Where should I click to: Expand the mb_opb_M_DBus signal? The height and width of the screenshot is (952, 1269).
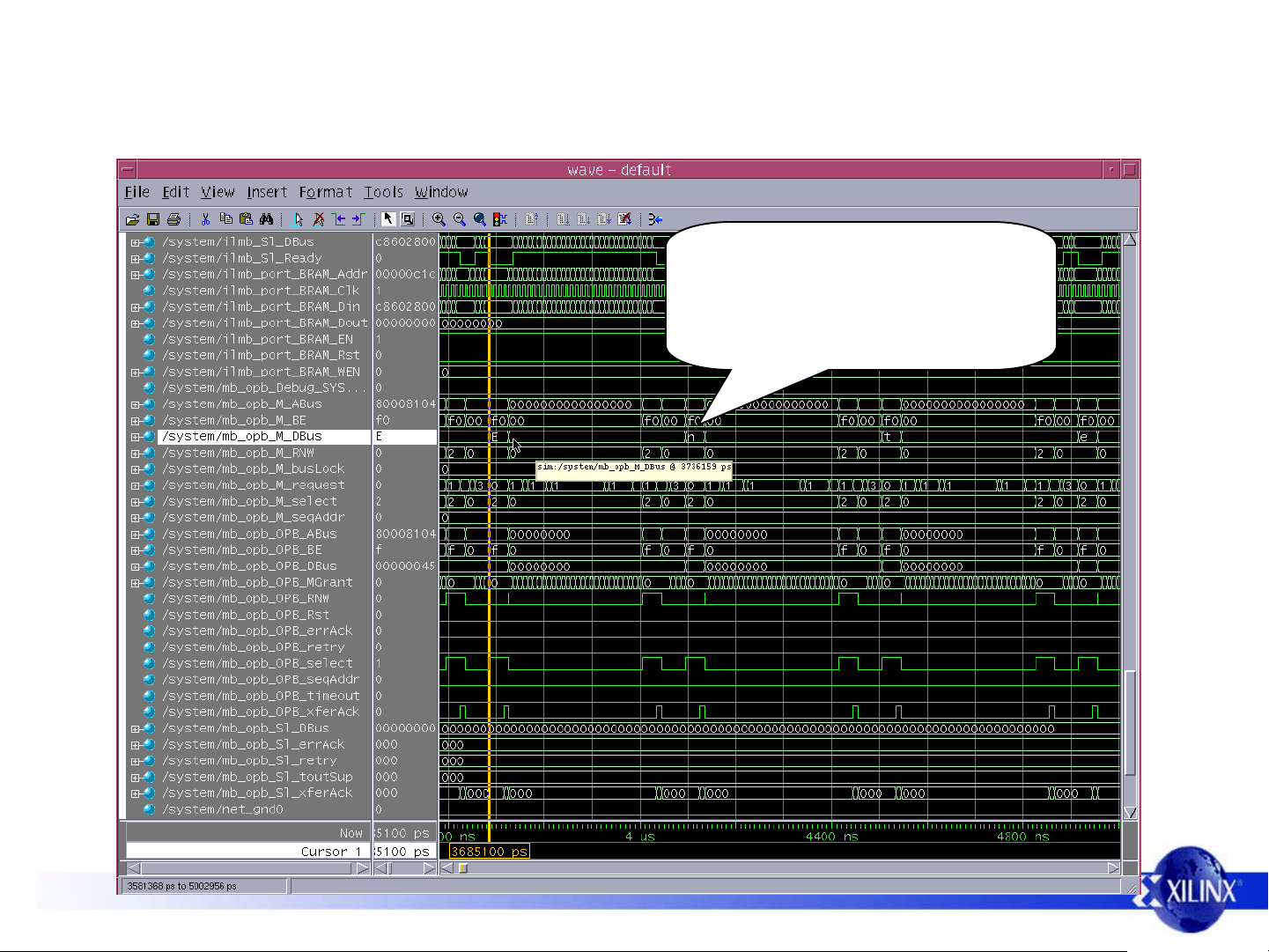[x=136, y=437]
